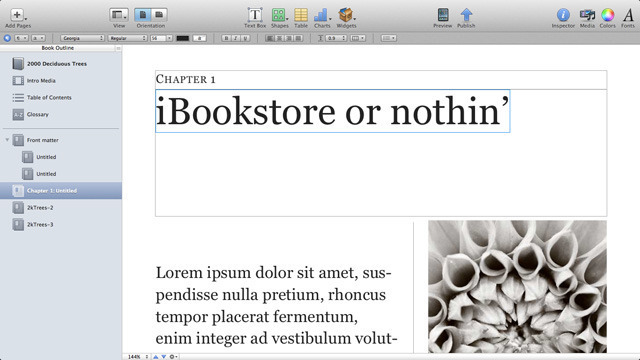The width and height of the screenshot is (640, 360).
Task: Open the gear action menu in status bar
Action: pyautogui.click(x=173, y=357)
